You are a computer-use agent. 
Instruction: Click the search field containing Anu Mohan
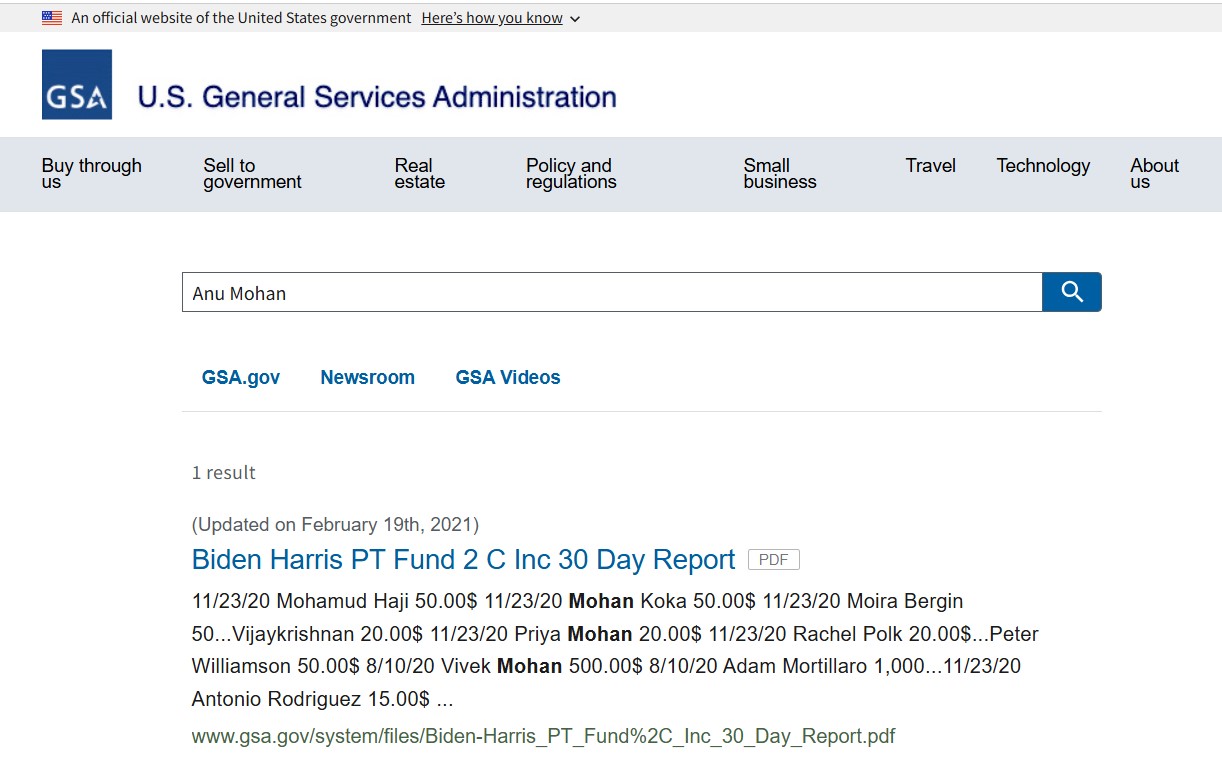(611, 293)
